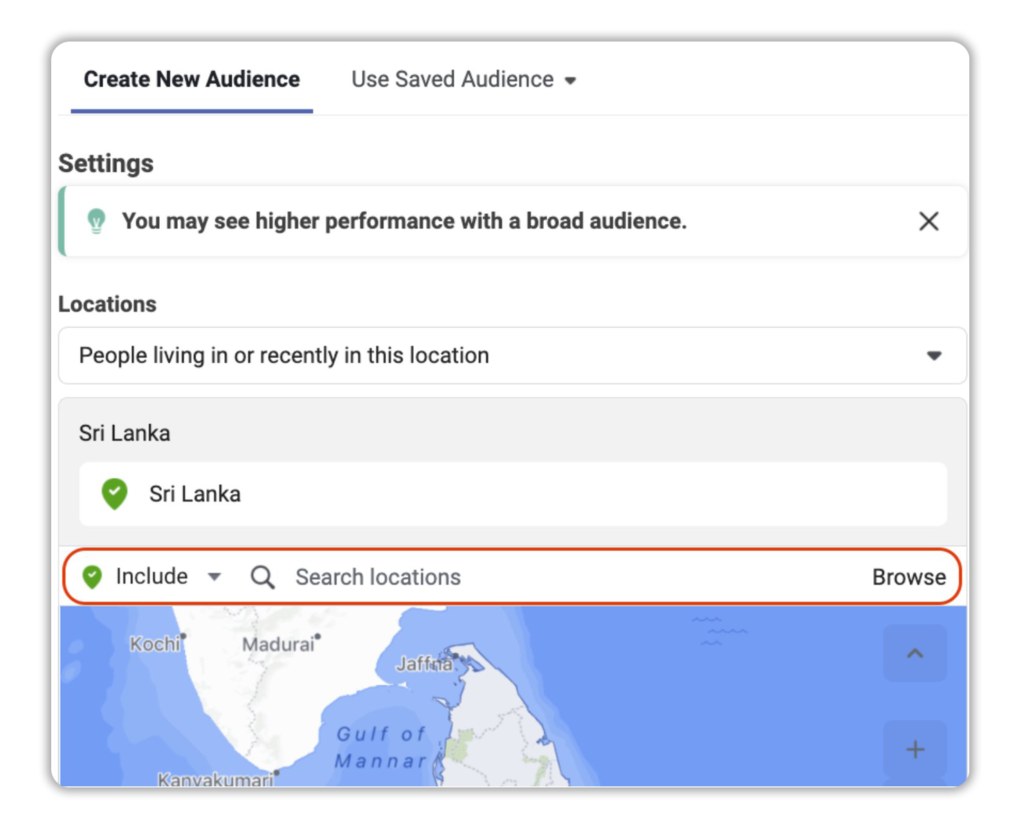Image resolution: width=1024 pixels, height=831 pixels.
Task: Click the Locations section label
Action: (x=108, y=304)
